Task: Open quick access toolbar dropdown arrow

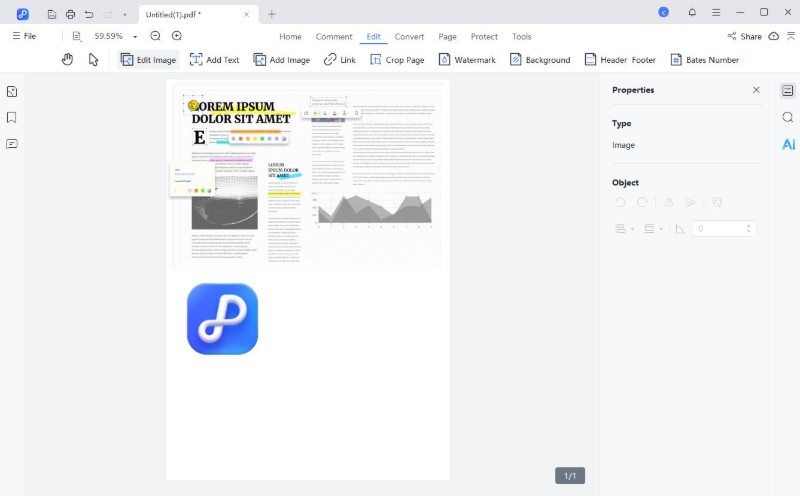Action: pos(124,15)
